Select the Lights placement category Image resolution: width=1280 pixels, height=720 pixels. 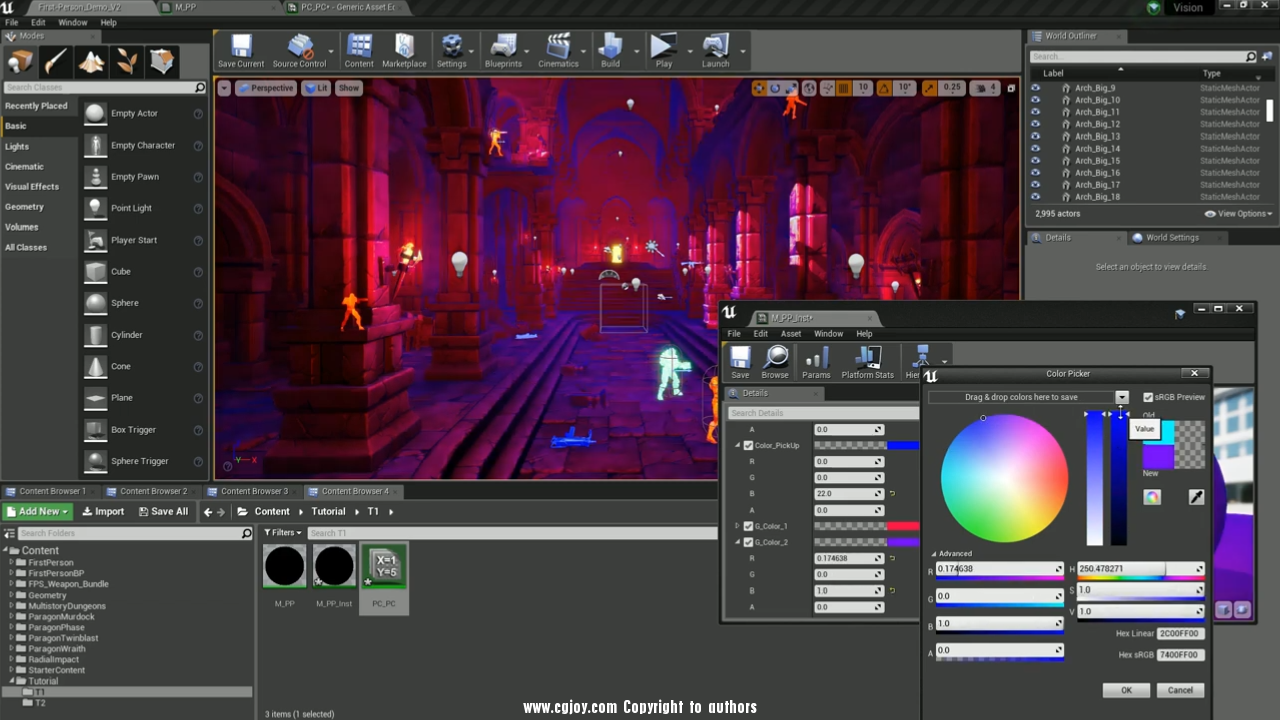coord(17,146)
